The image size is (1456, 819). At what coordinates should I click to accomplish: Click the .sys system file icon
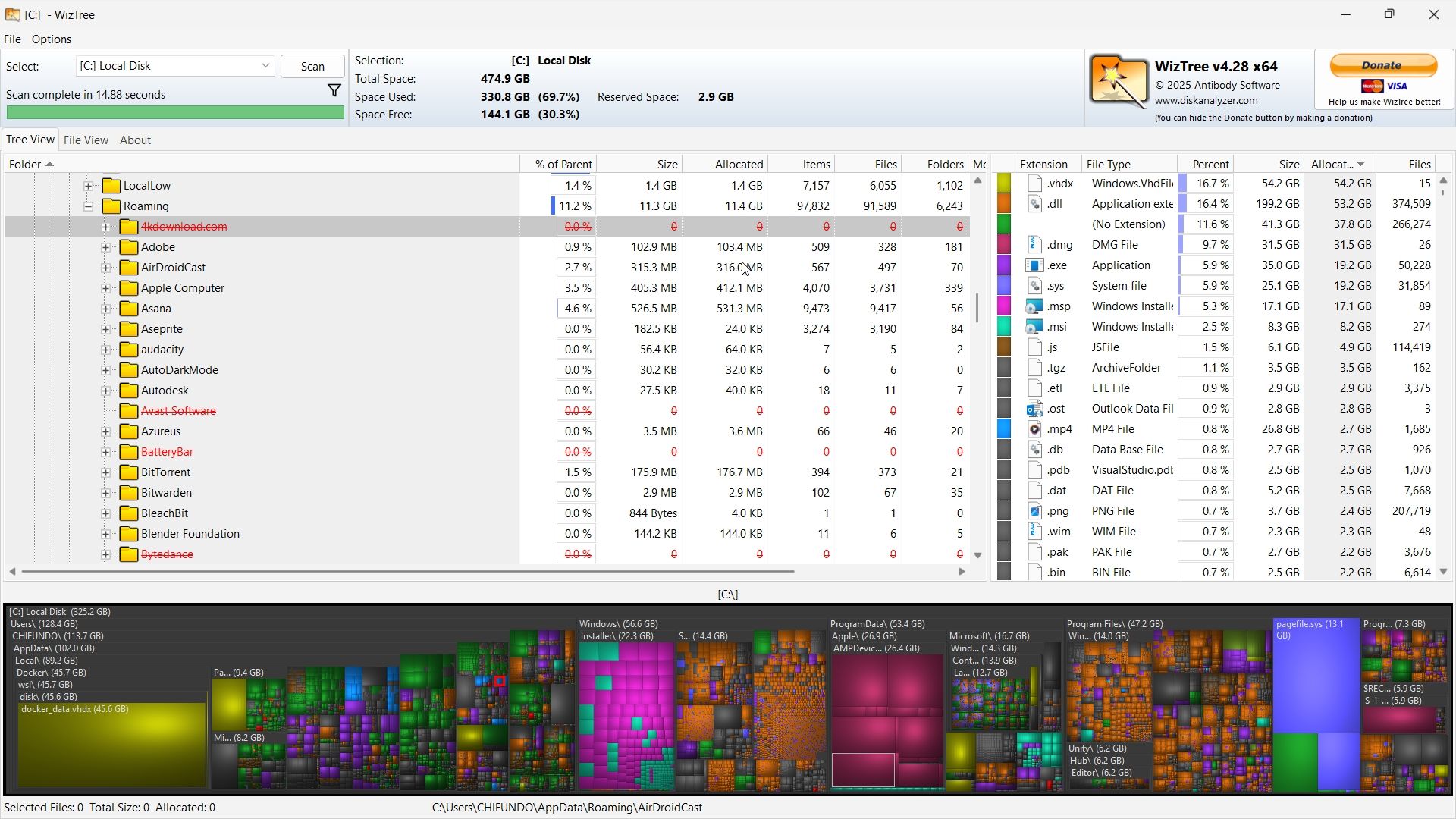click(x=1034, y=286)
